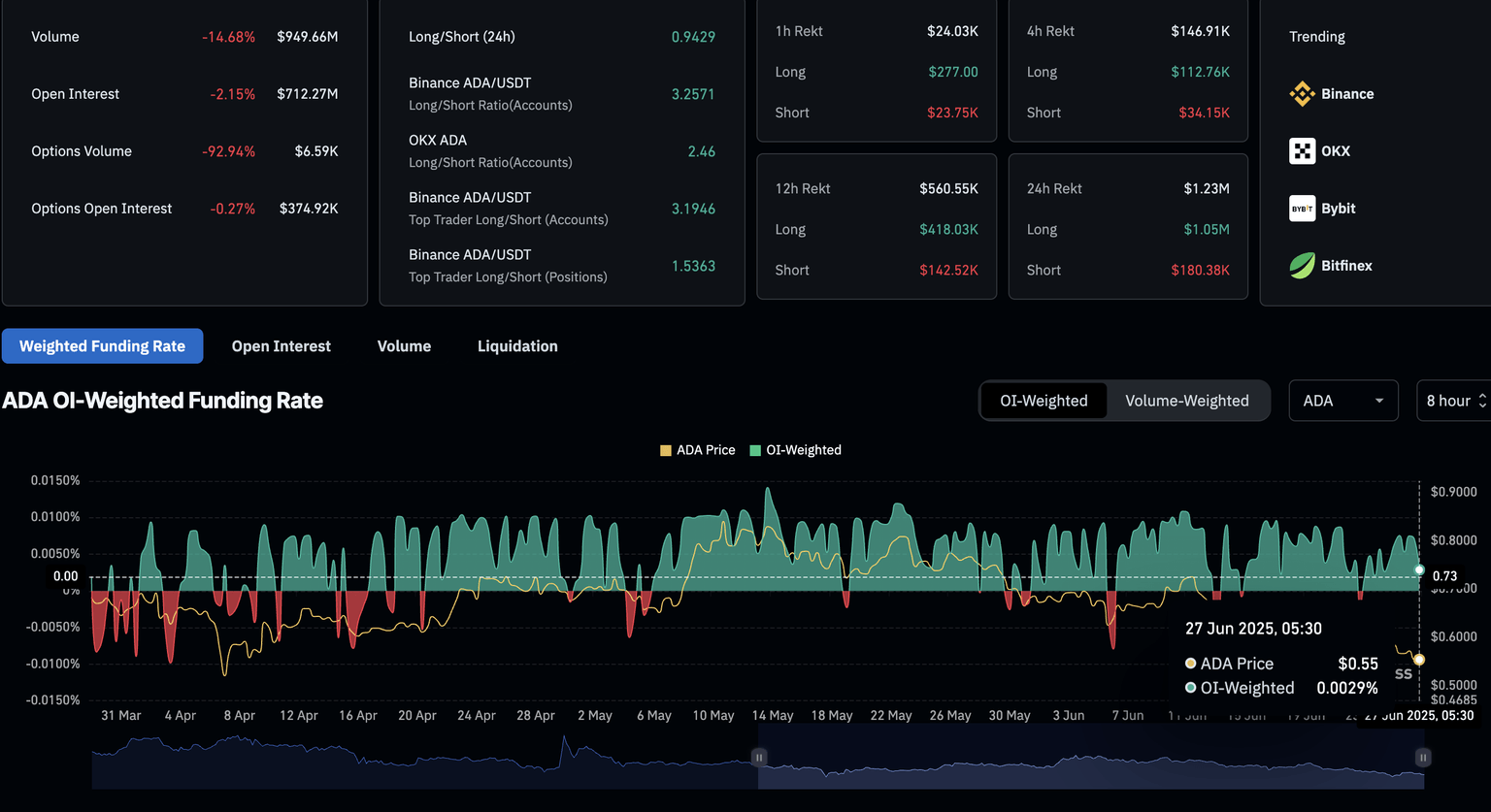Click the OKX logo icon
This screenshot has height=812, width=1491.
[1302, 151]
